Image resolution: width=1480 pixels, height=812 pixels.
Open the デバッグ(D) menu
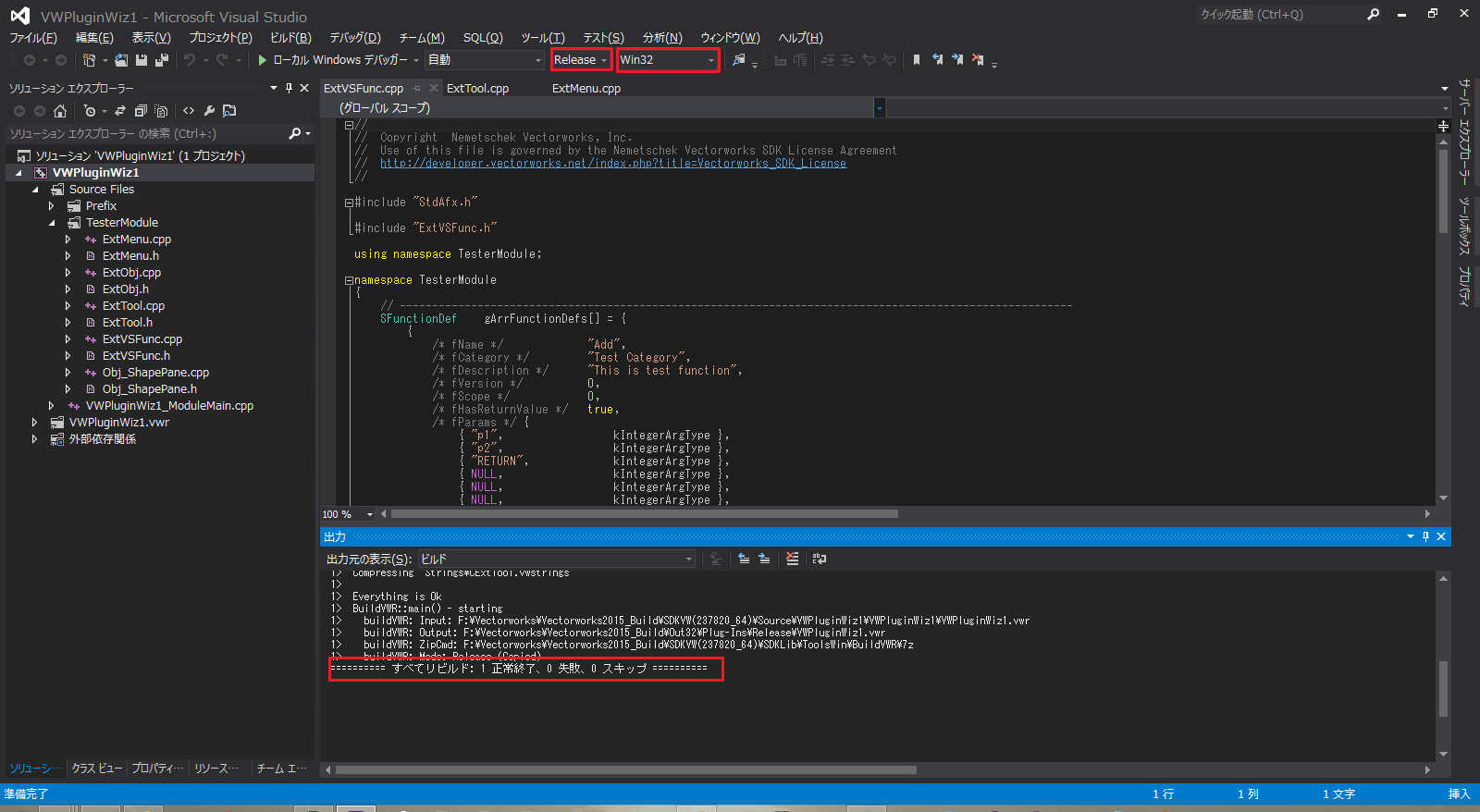point(355,38)
